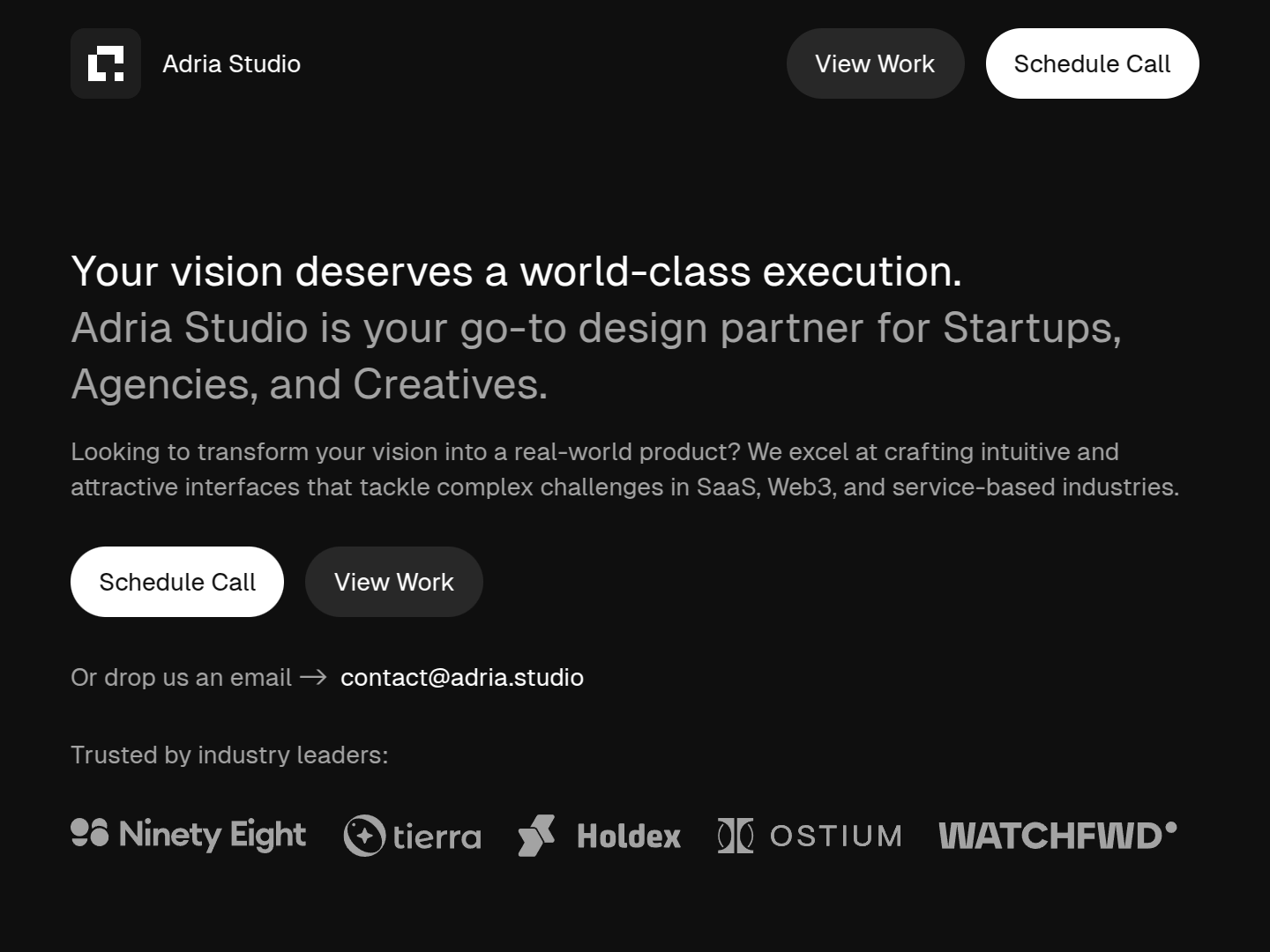
Task: Click the Ostium emblem icon
Action: (736, 836)
